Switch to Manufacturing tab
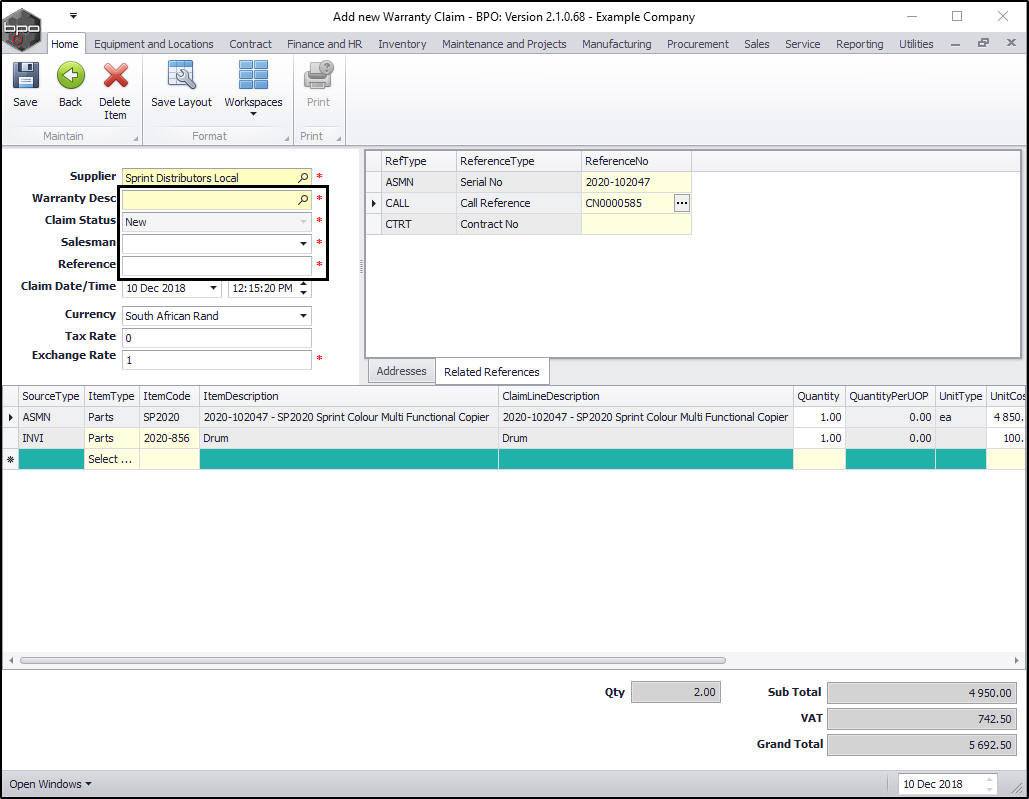 [616, 44]
